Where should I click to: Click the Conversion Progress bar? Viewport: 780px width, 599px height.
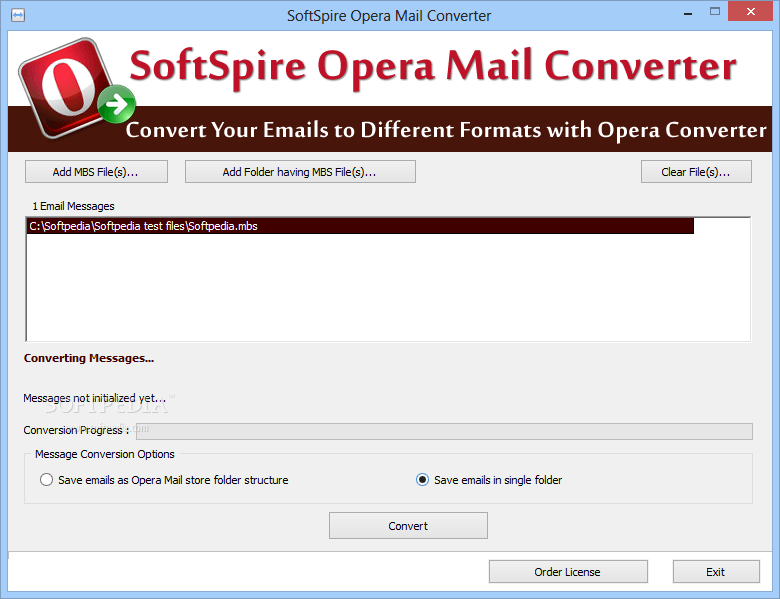(444, 431)
